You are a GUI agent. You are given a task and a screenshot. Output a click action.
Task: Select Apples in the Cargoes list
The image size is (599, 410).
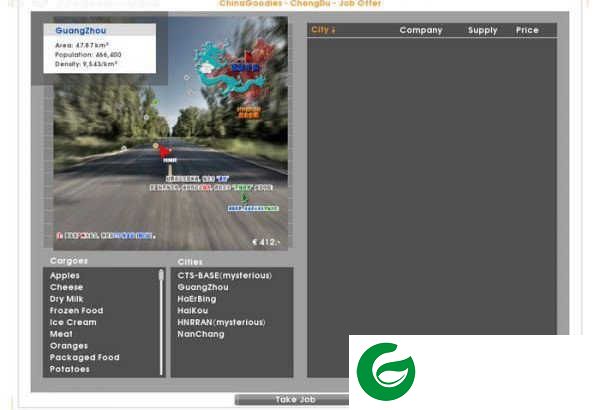tap(65, 275)
